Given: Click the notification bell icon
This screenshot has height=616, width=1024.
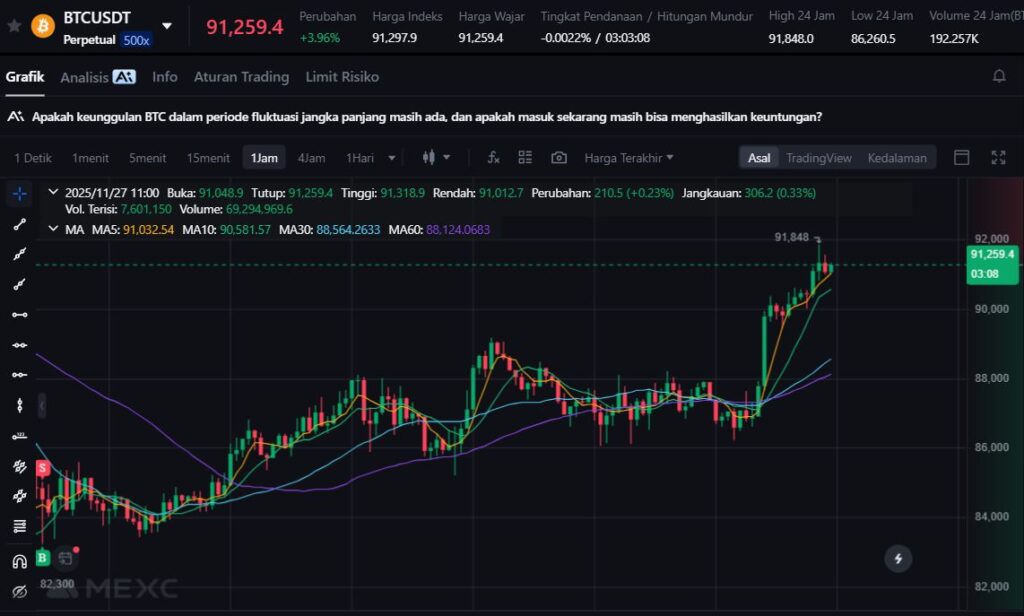Looking at the screenshot, I should tap(998, 77).
